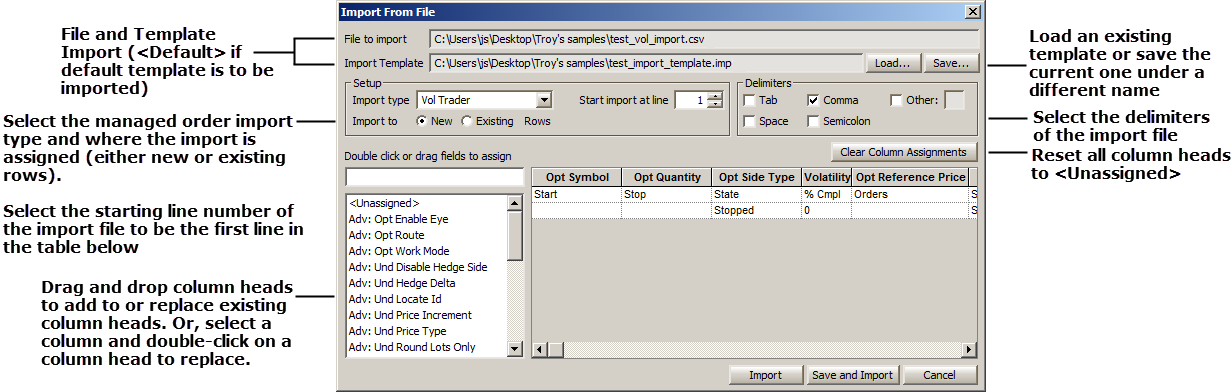Select Adv: Opt Work Mode field
The width and height of the screenshot is (1232, 392).
[x=427, y=251]
